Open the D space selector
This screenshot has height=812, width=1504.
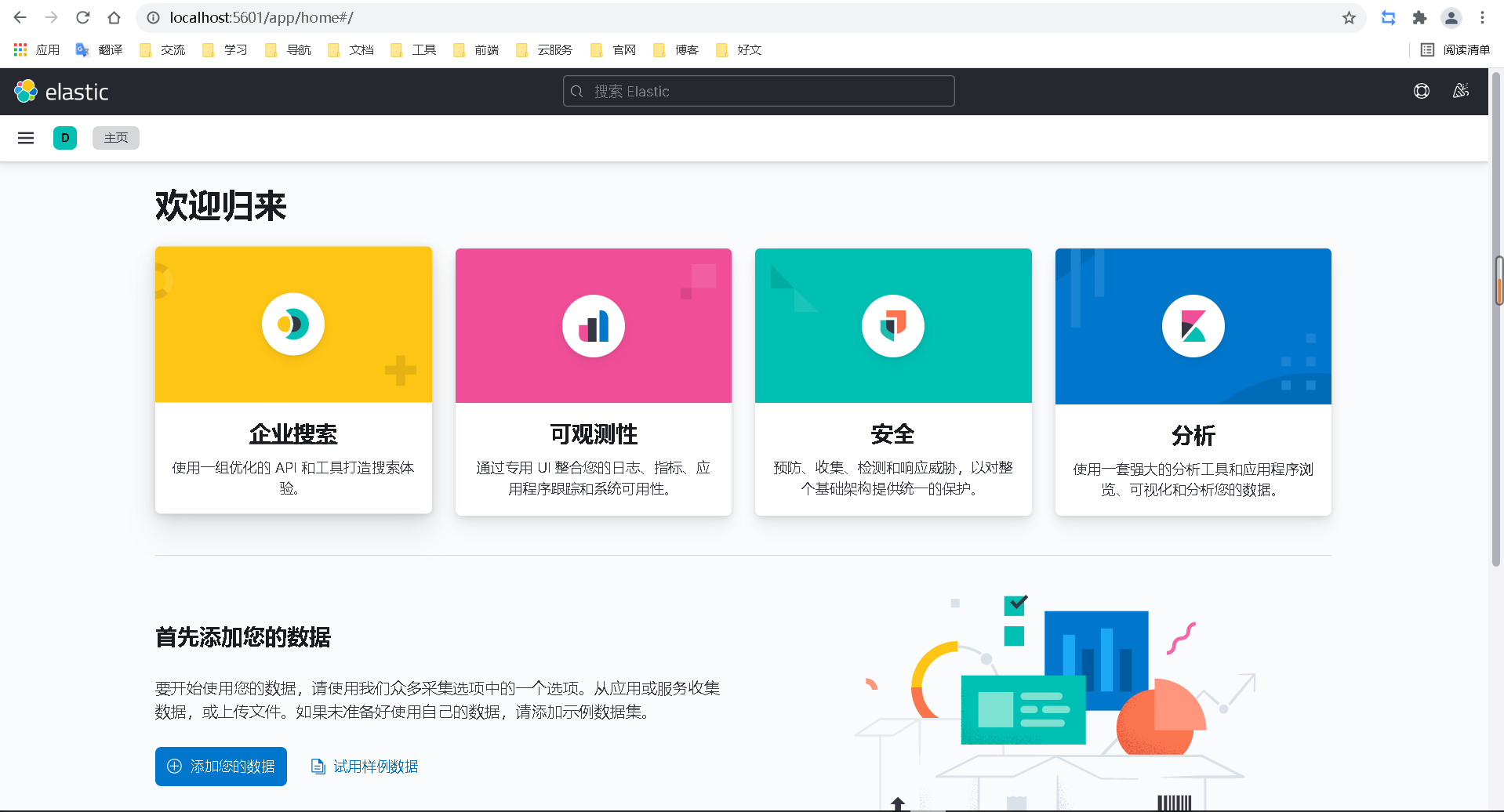pyautogui.click(x=65, y=138)
